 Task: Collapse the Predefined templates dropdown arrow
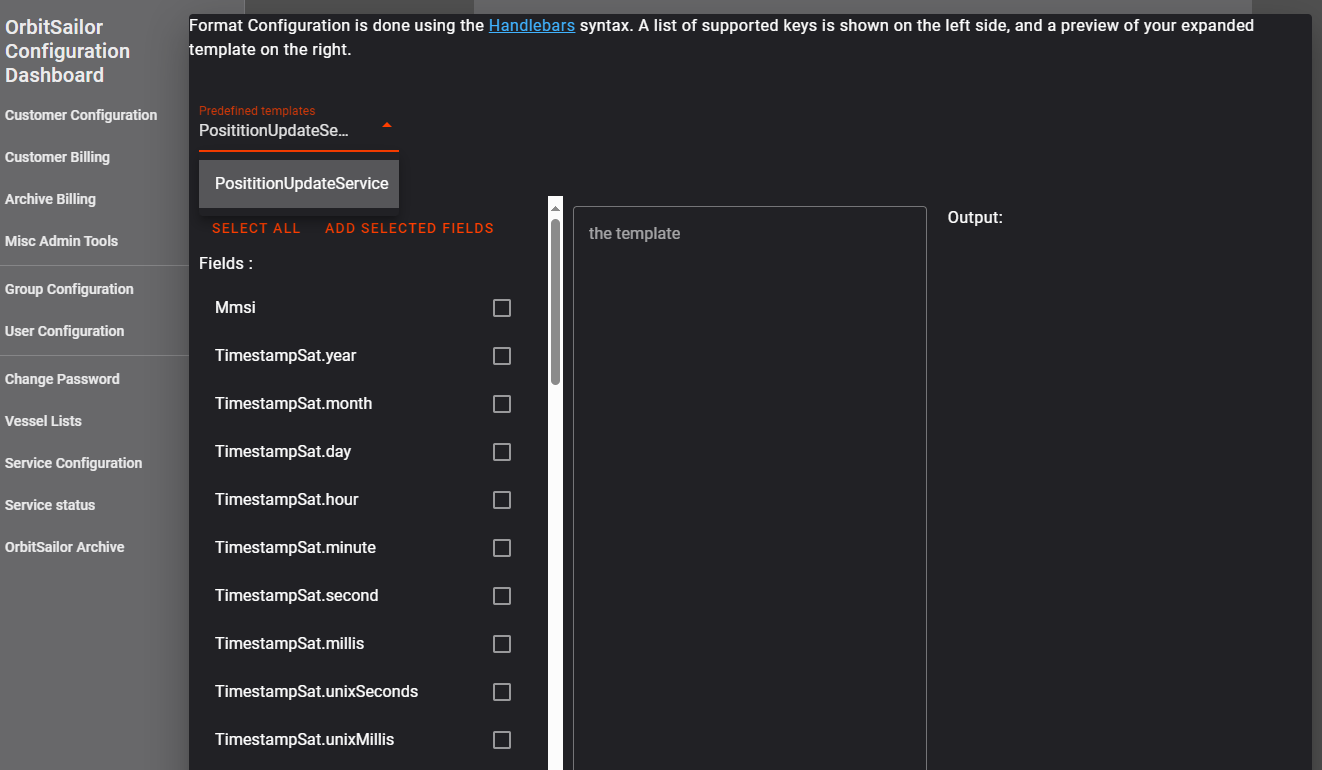[387, 126]
